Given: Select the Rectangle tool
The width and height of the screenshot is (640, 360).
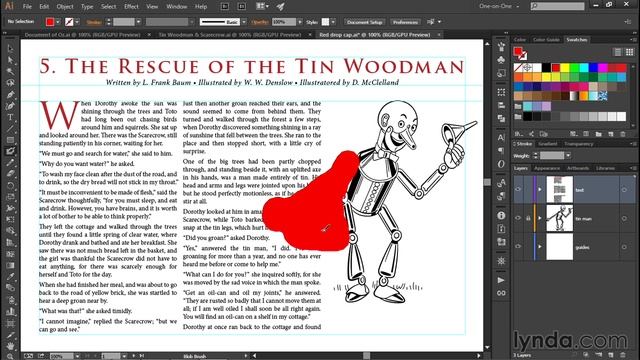Looking at the screenshot, I should click(x=10, y=140).
